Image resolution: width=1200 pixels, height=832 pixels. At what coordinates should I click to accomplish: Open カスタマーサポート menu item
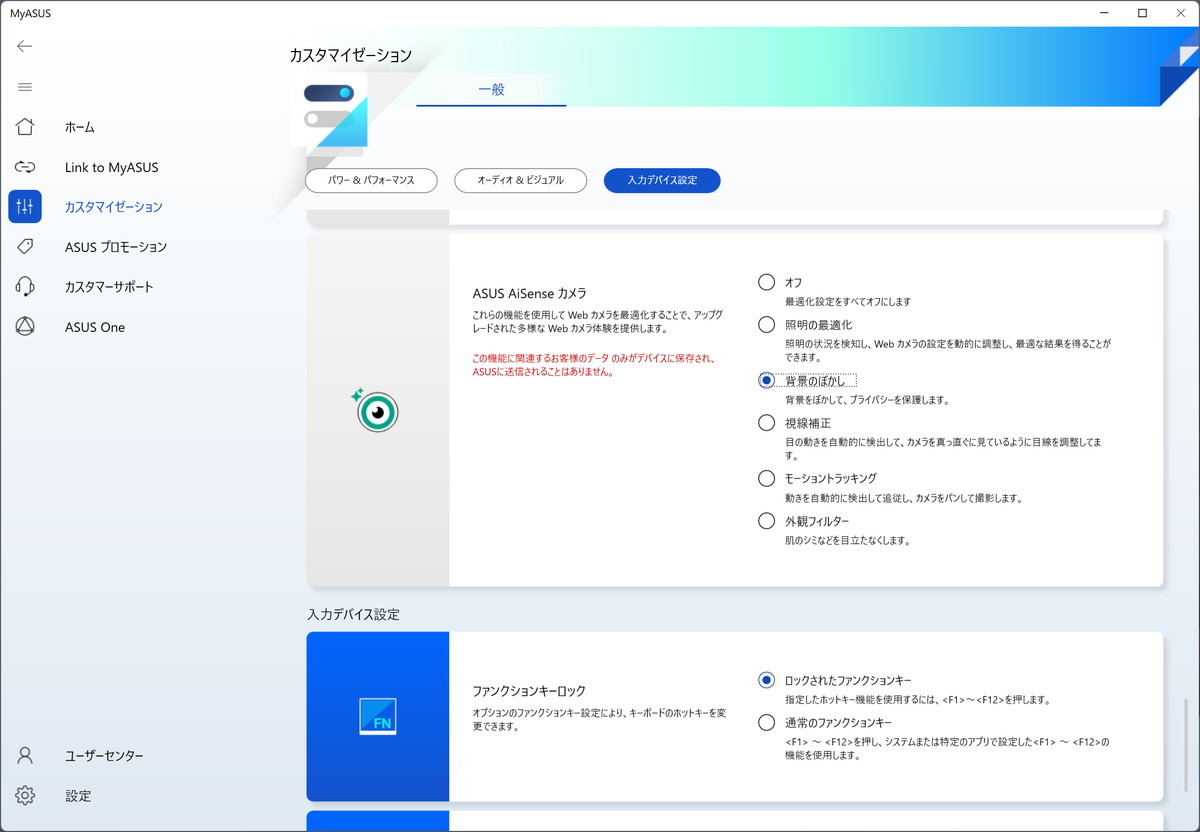click(x=110, y=287)
